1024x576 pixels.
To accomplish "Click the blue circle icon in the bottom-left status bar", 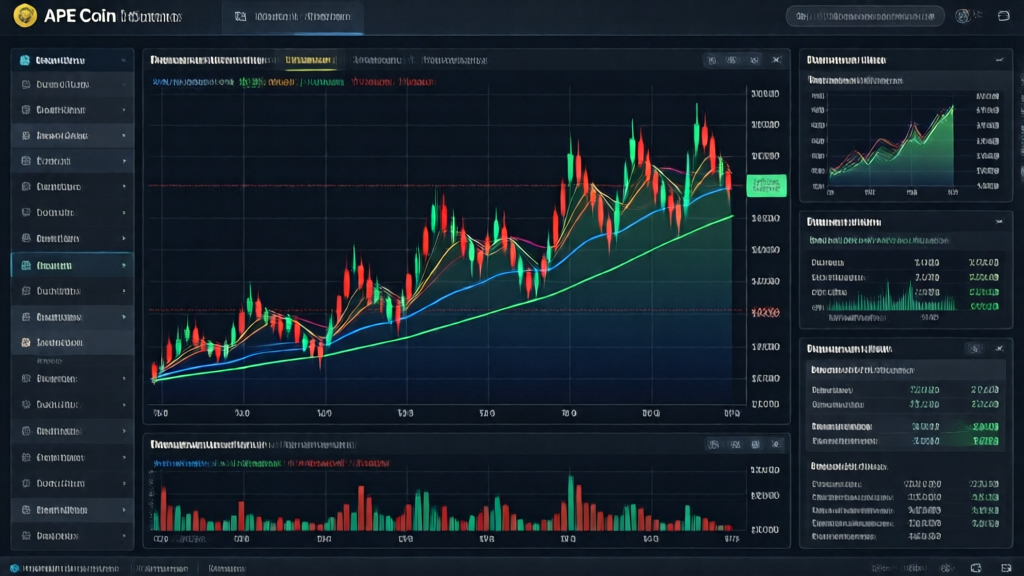I will [x=14, y=568].
